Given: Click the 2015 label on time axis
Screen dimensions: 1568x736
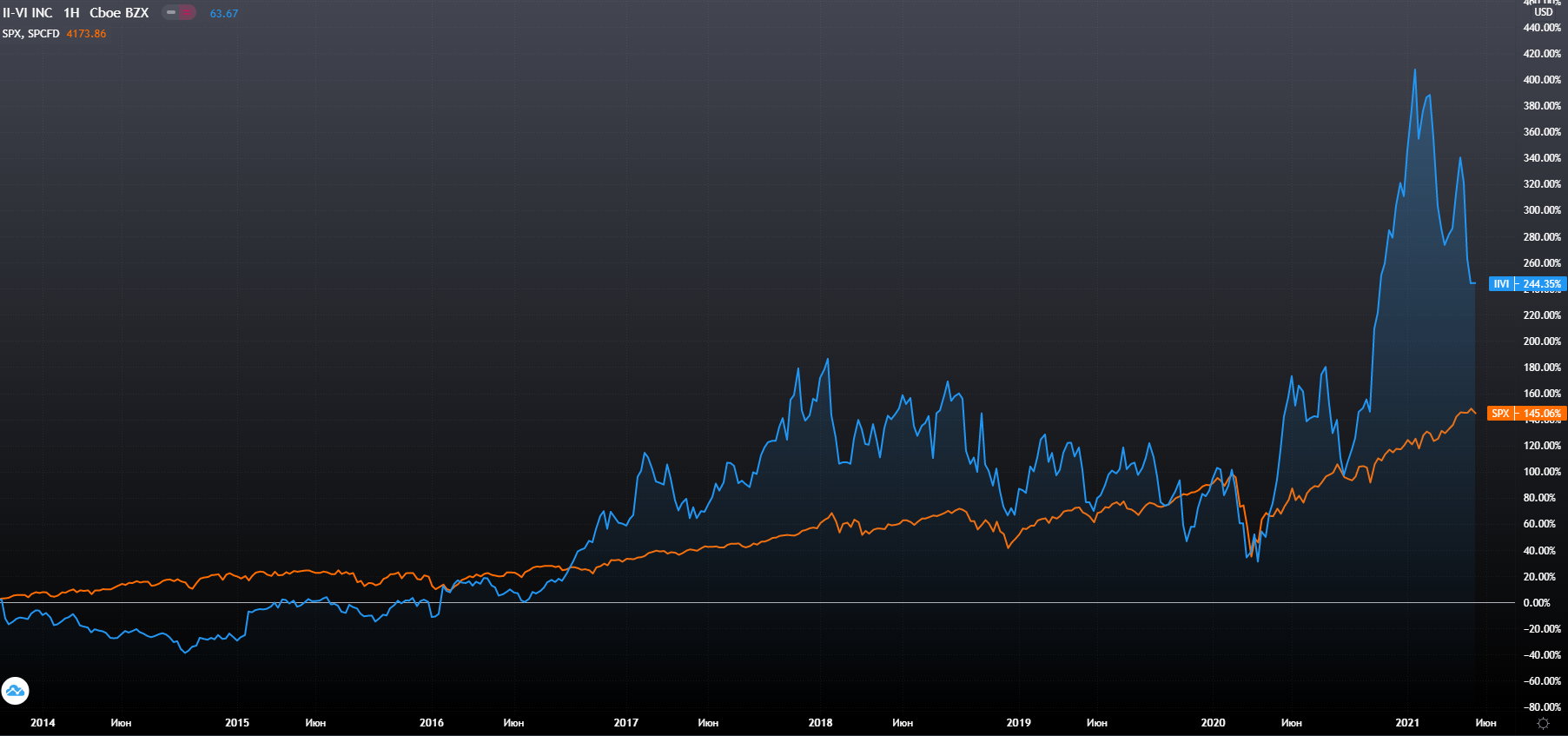Looking at the screenshot, I should coord(237,723).
